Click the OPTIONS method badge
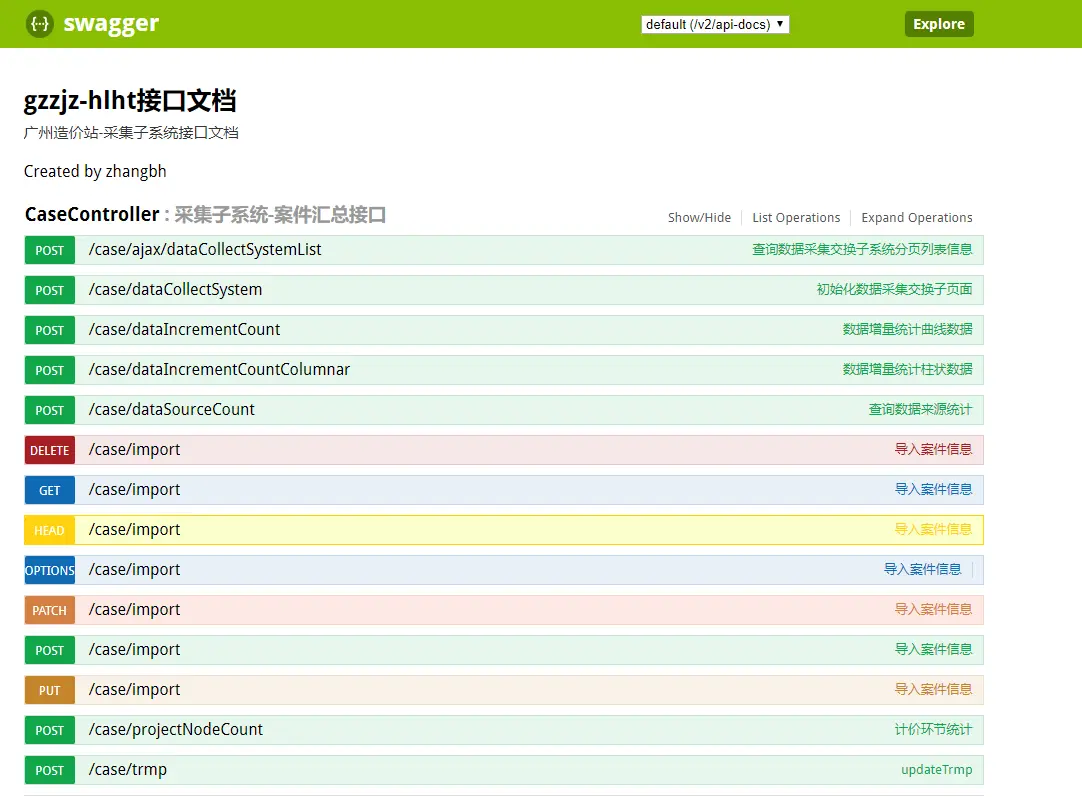Image resolution: width=1082 pixels, height=797 pixels. [x=50, y=571]
